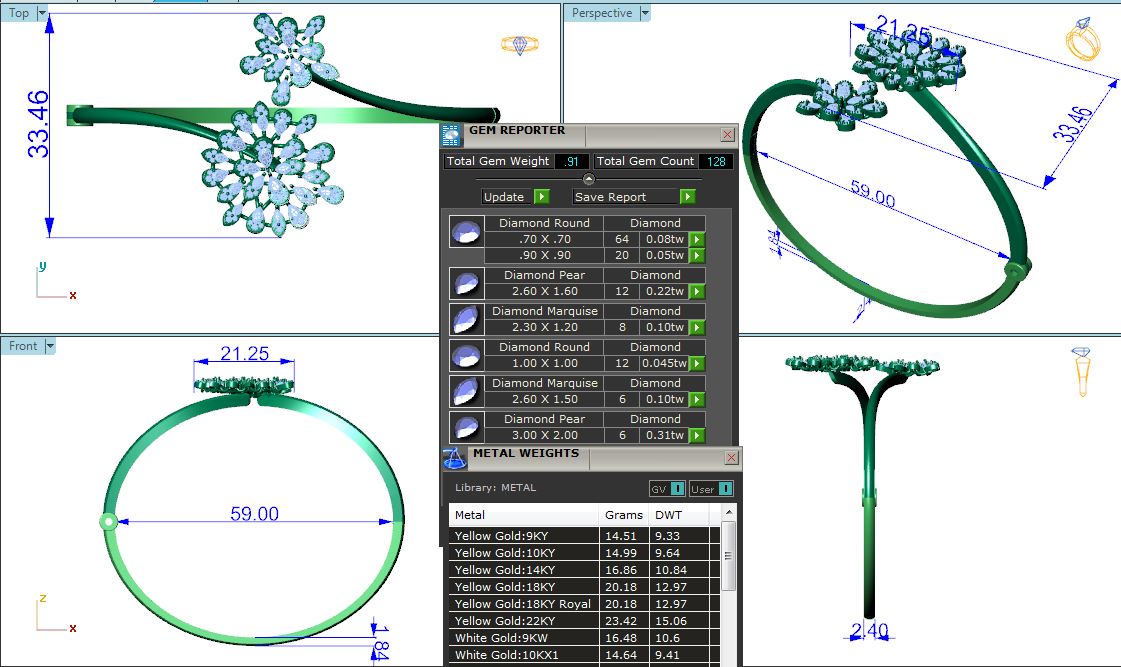Click the Diamond Pear 2.60 X 1.60 gem icon
This screenshot has height=667, width=1121.
[463, 283]
